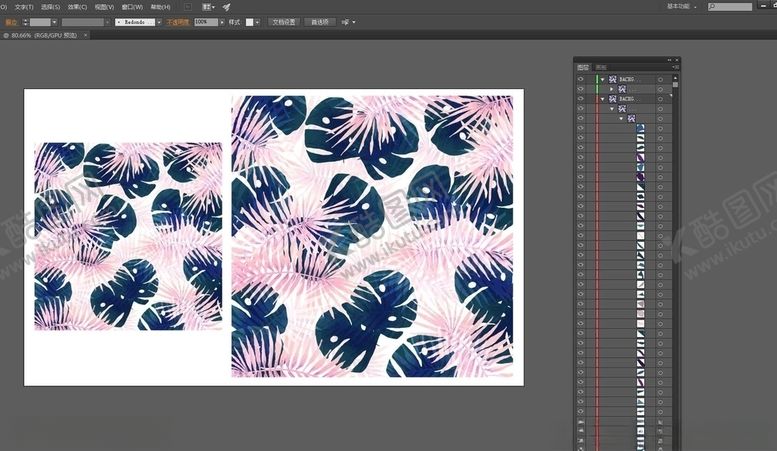The image size is (777, 451).
Task: Open the 视图(V) menu
Action: (x=104, y=6)
